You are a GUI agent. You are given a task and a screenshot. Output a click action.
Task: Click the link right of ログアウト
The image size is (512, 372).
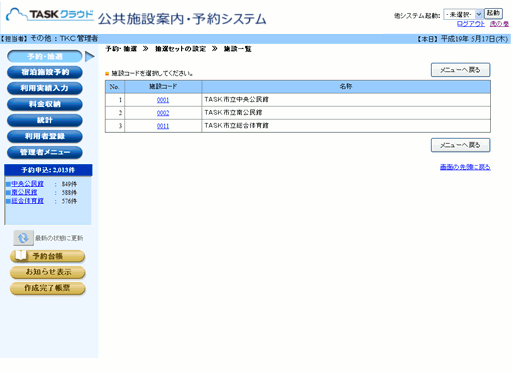pos(499,24)
